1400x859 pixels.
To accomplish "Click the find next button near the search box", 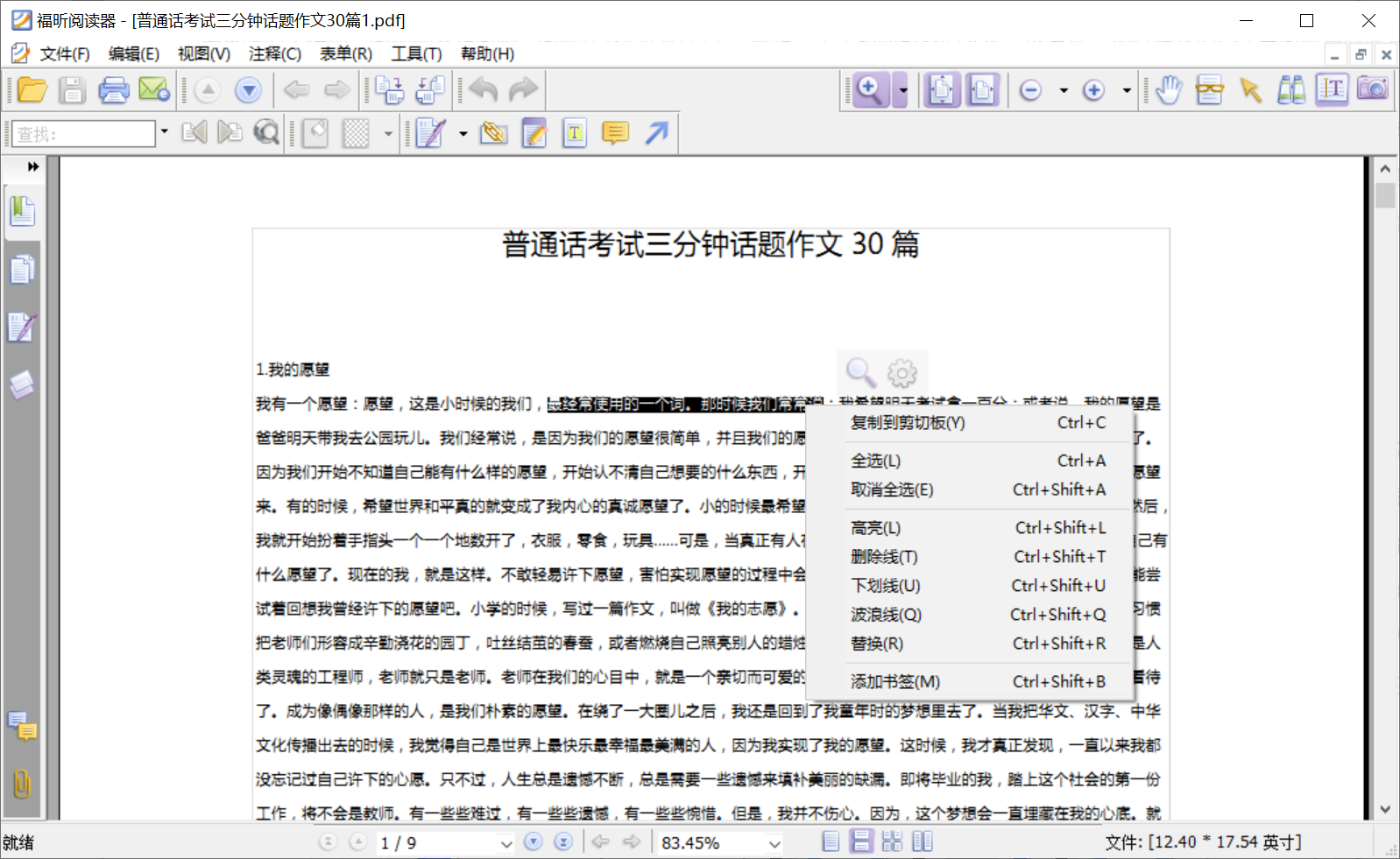I will pos(230,133).
